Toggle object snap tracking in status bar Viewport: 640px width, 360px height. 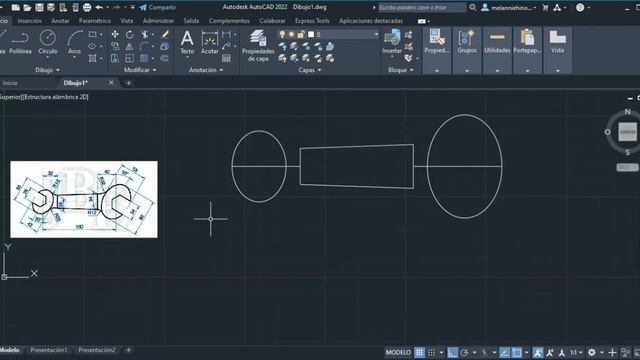click(x=504, y=352)
